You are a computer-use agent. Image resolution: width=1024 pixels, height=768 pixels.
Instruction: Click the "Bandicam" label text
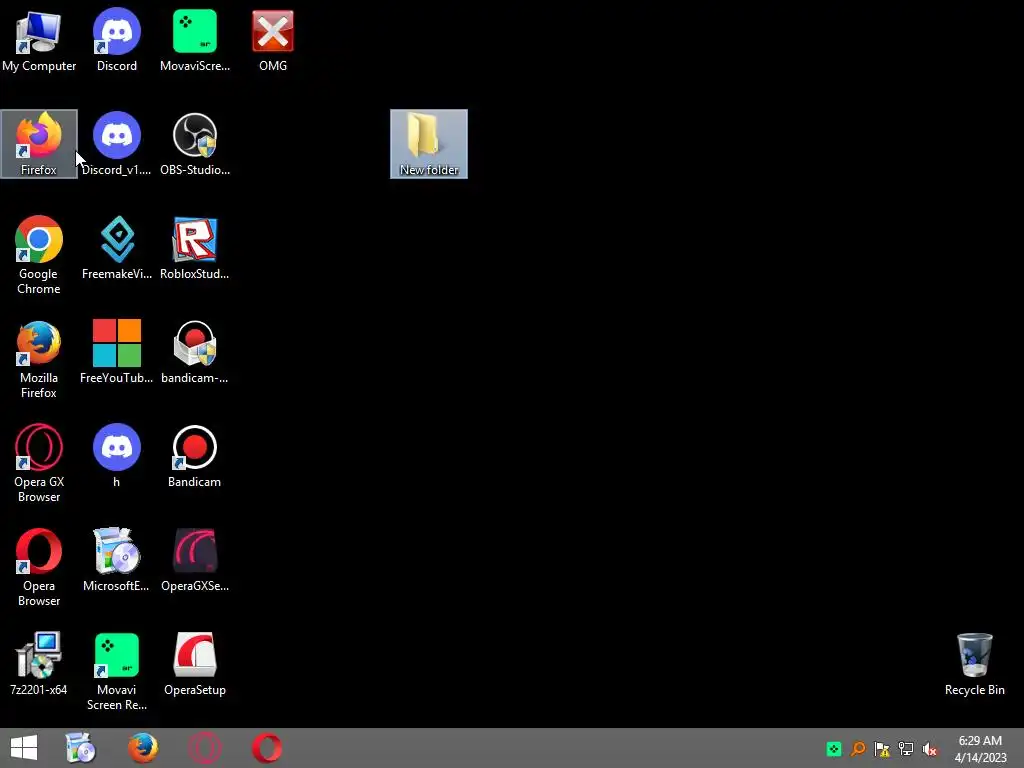[195, 482]
